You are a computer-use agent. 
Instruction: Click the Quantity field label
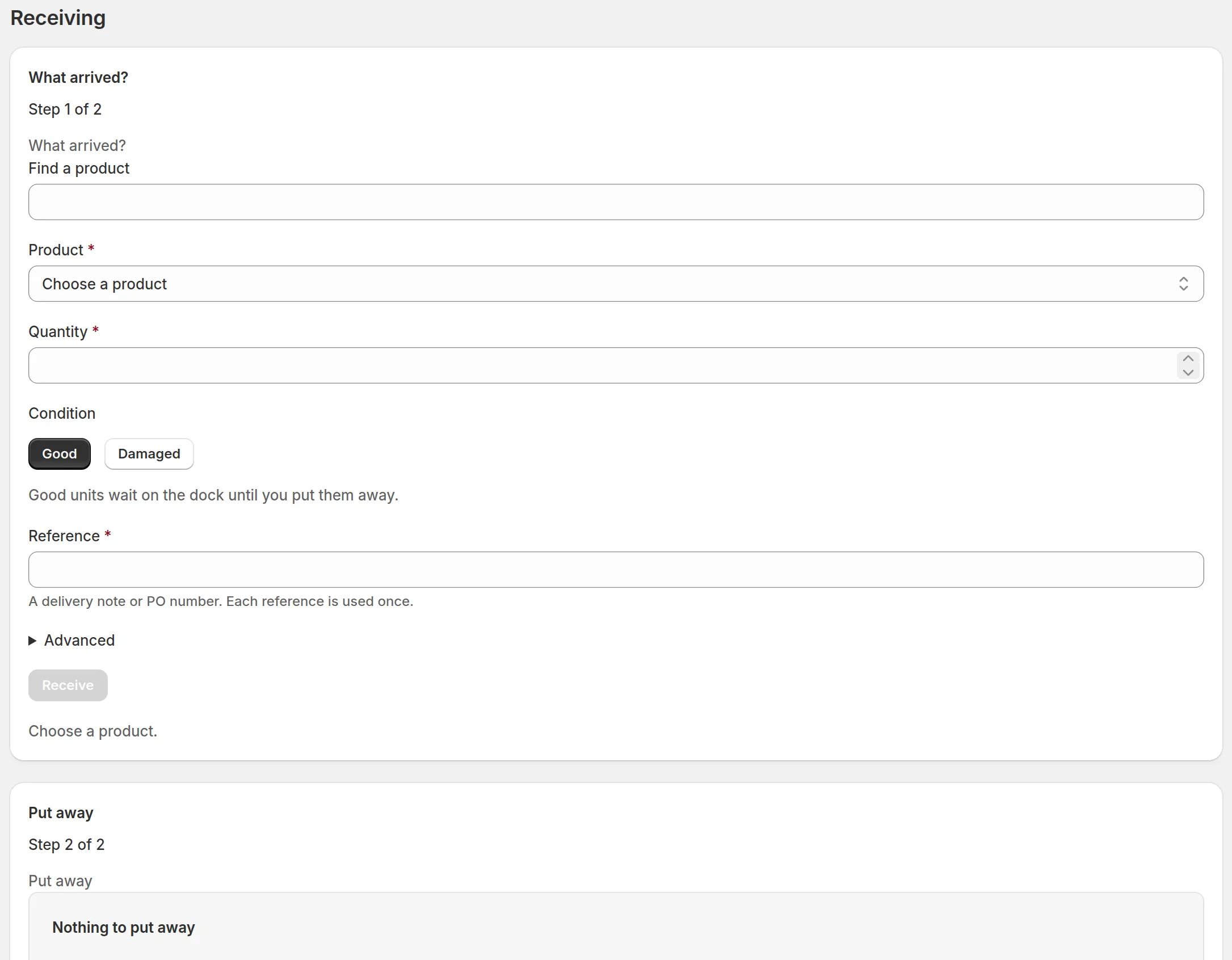point(58,332)
